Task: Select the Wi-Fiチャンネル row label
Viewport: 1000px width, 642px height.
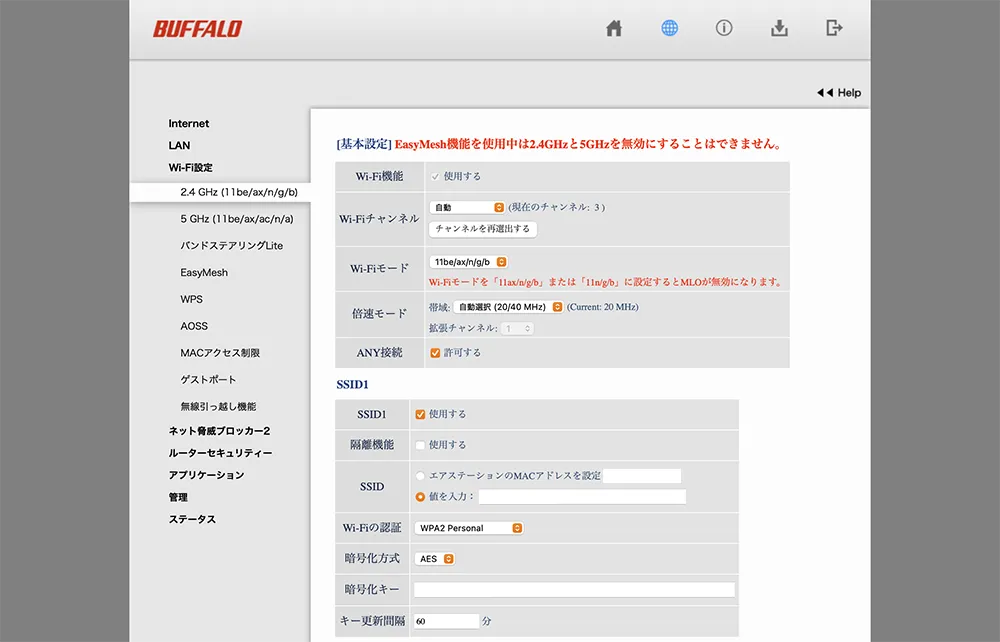Action: tap(379, 219)
